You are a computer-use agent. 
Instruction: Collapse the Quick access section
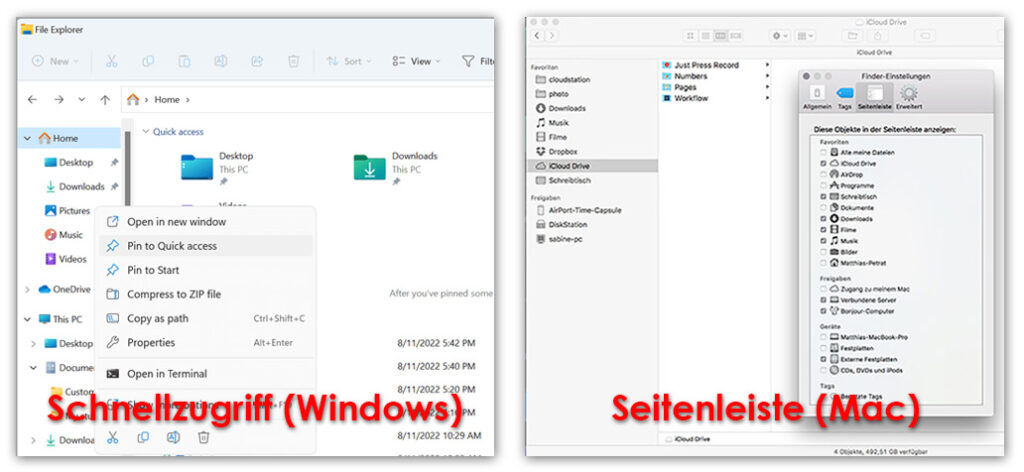[x=145, y=131]
